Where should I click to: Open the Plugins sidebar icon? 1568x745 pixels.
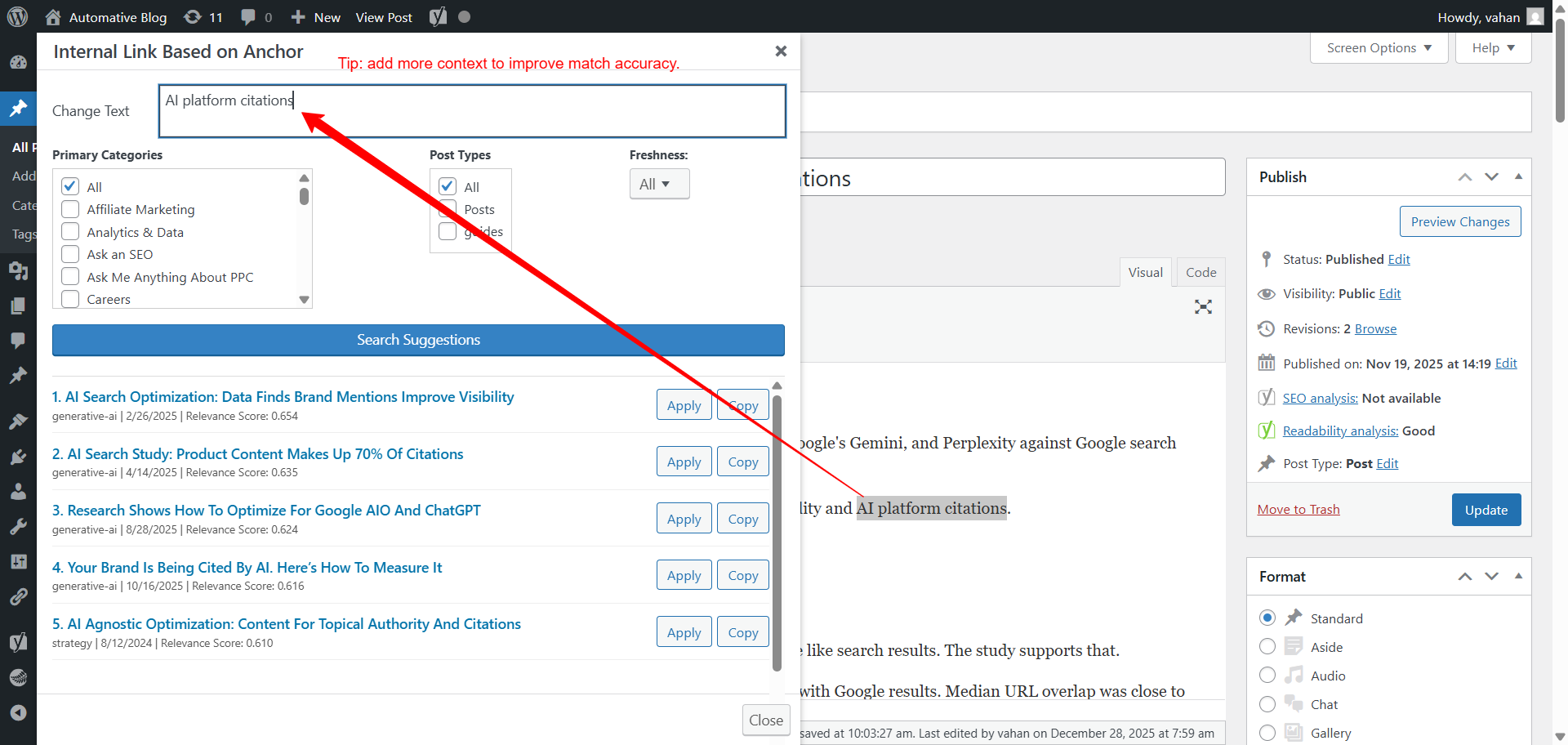[18, 457]
